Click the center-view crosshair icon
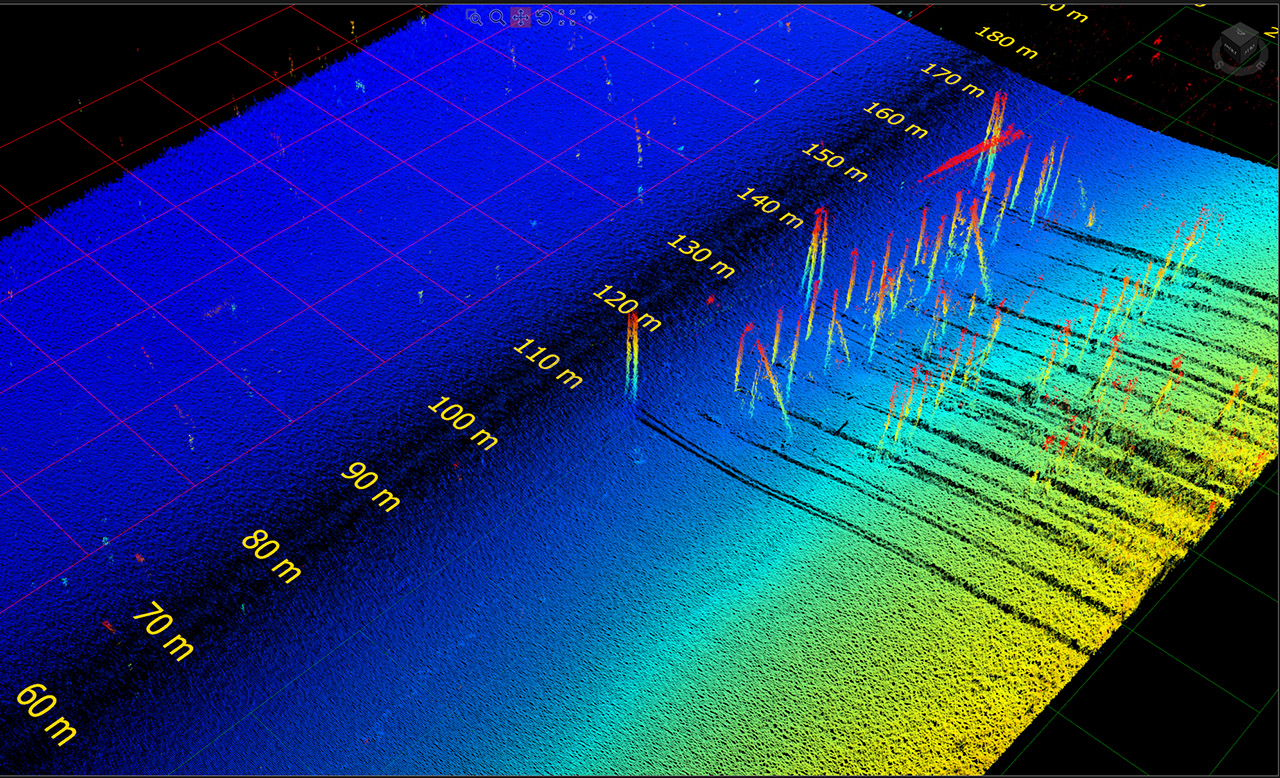This screenshot has height=778, width=1280. [x=589, y=16]
